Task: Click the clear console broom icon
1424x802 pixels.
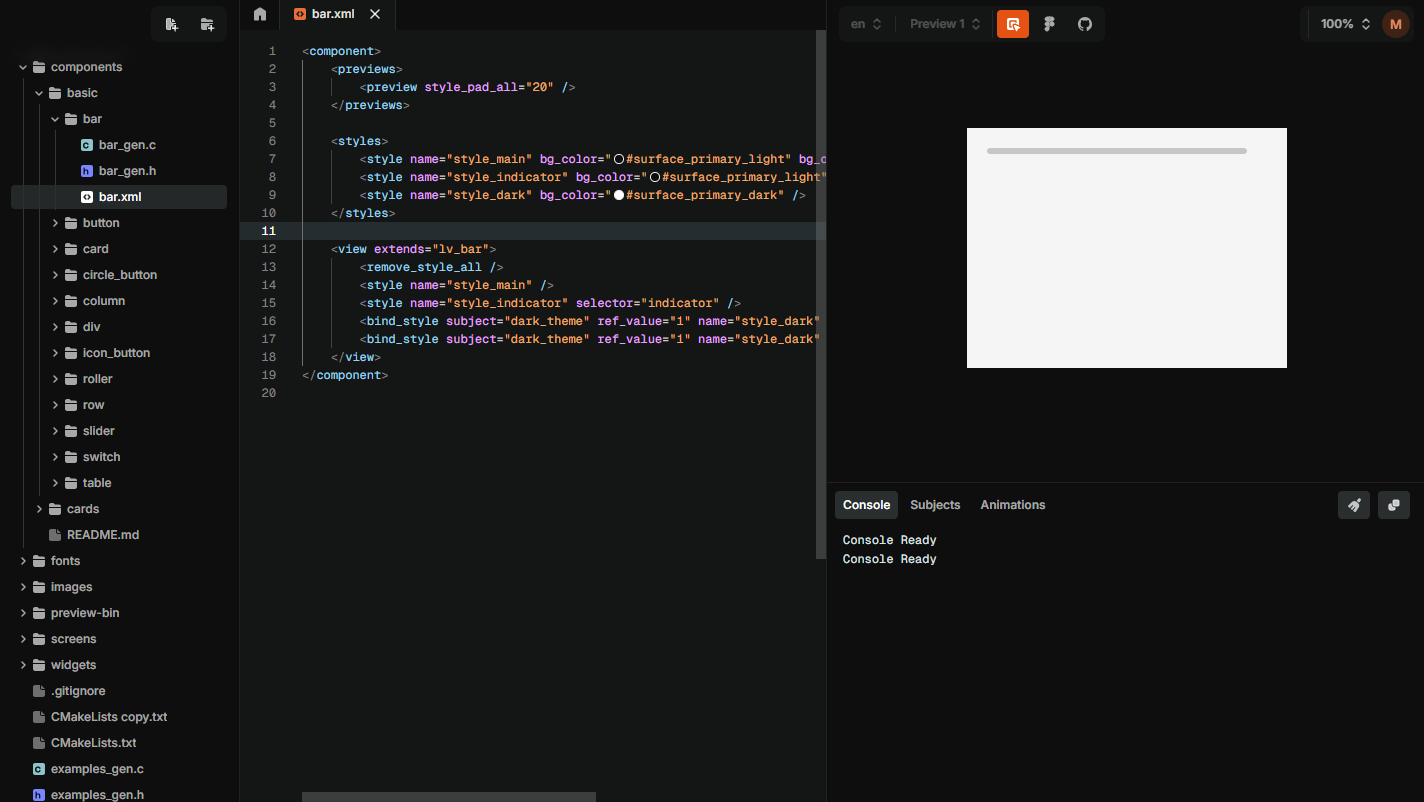Action: pos(1354,505)
